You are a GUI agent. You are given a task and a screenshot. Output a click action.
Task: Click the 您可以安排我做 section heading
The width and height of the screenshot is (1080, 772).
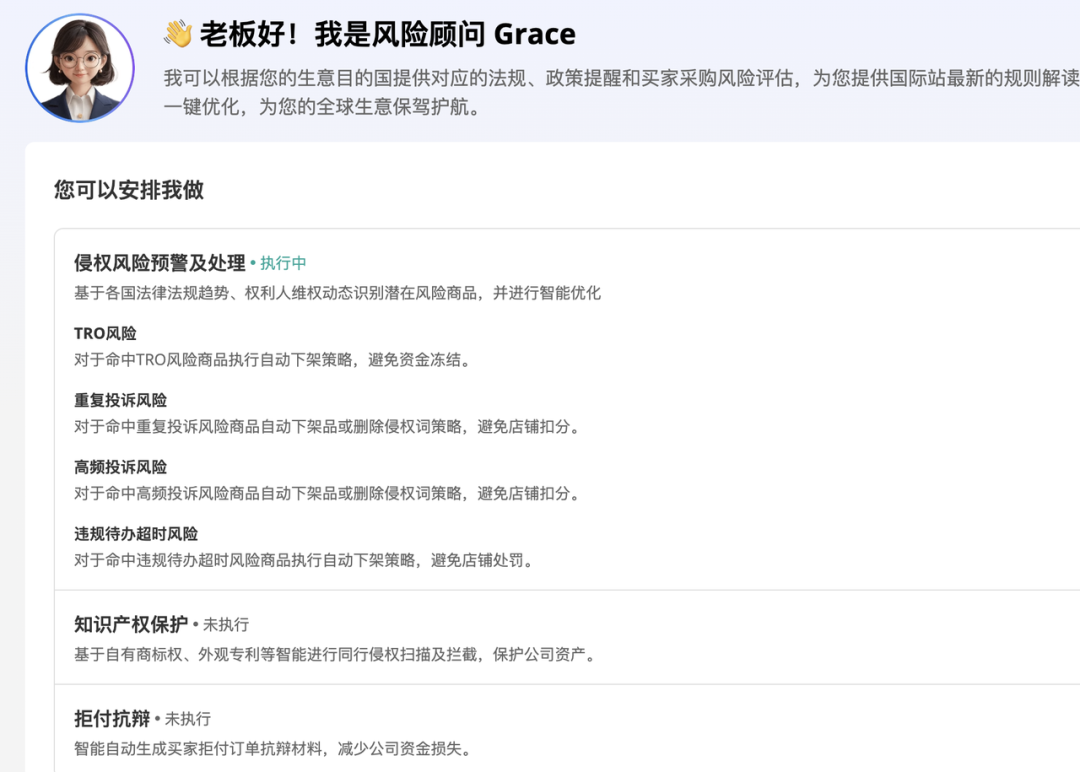tap(129, 190)
